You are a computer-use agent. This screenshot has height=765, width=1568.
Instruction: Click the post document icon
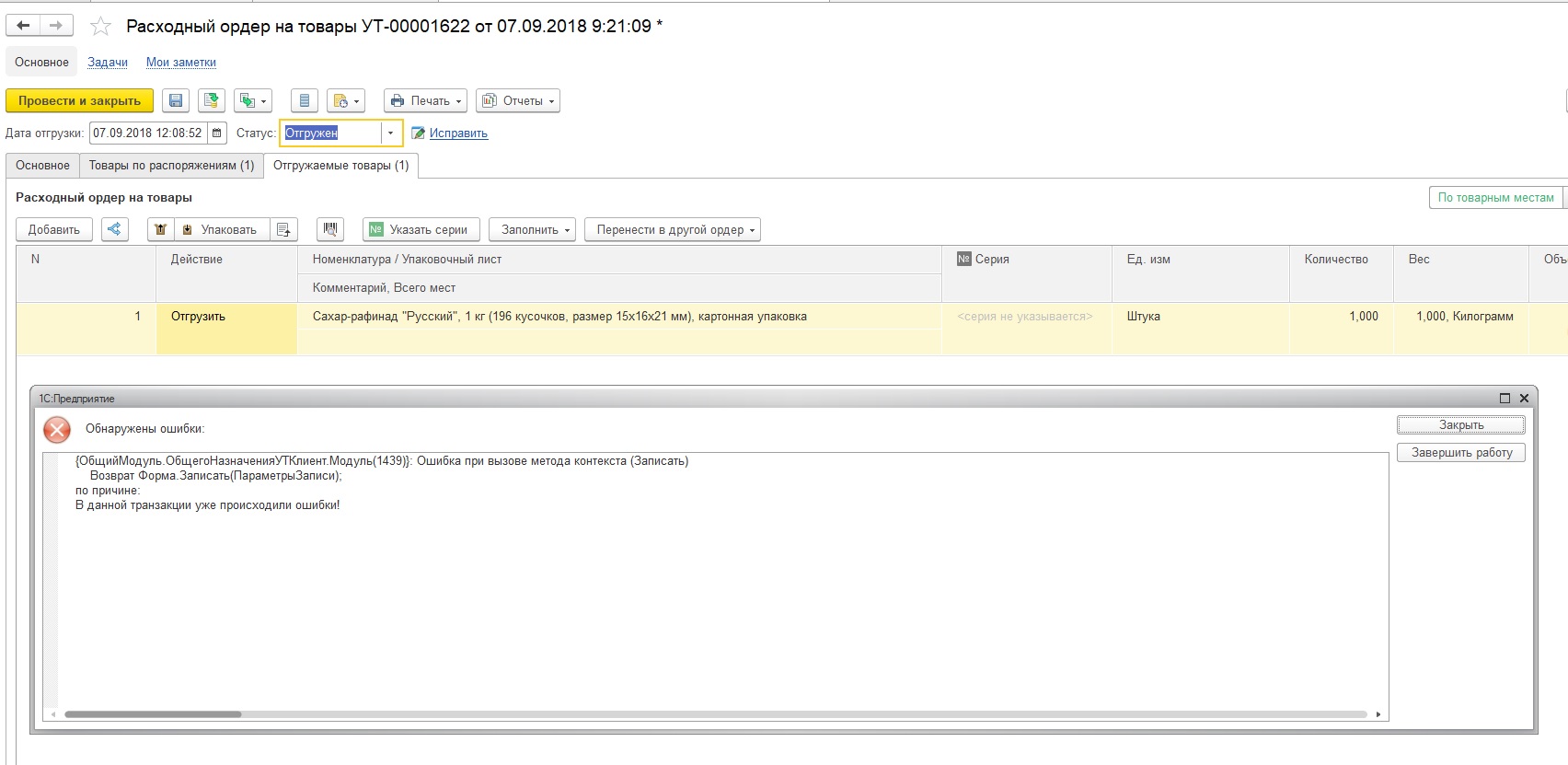tap(212, 101)
